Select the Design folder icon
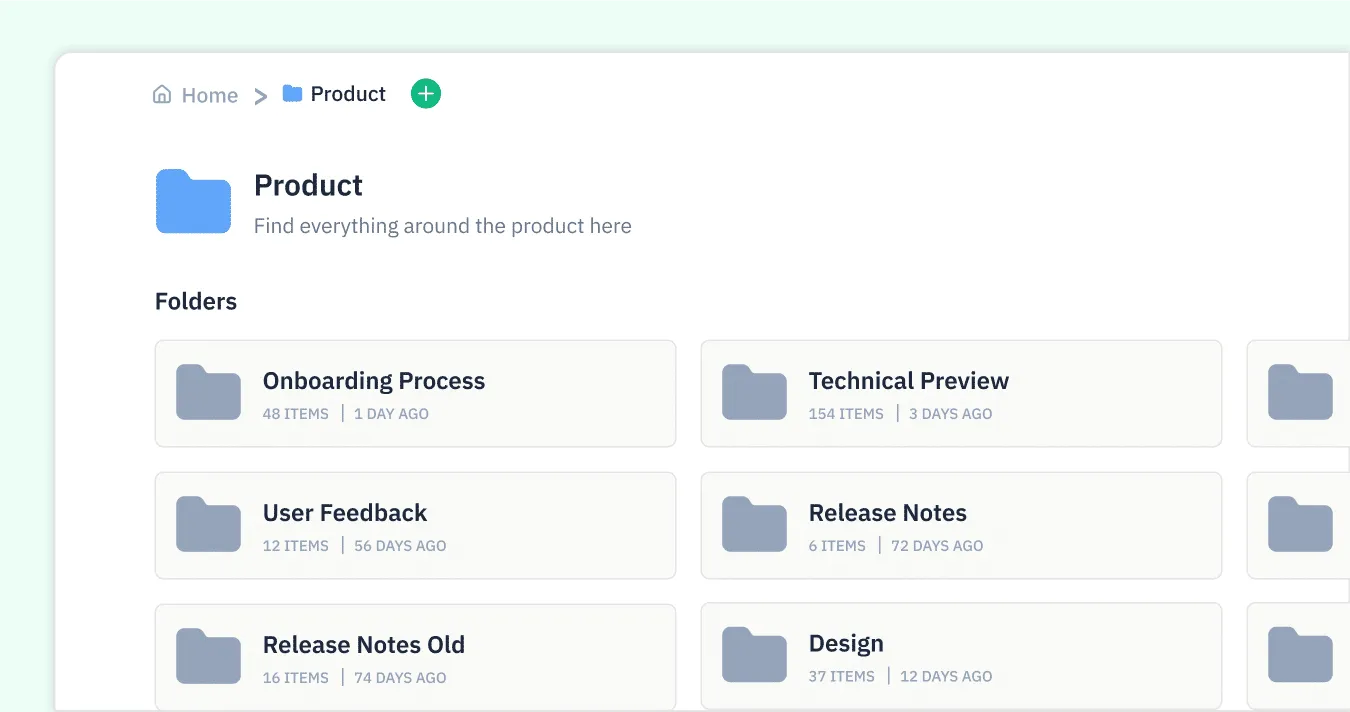Viewport: 1350px width, 712px height. coord(754,656)
